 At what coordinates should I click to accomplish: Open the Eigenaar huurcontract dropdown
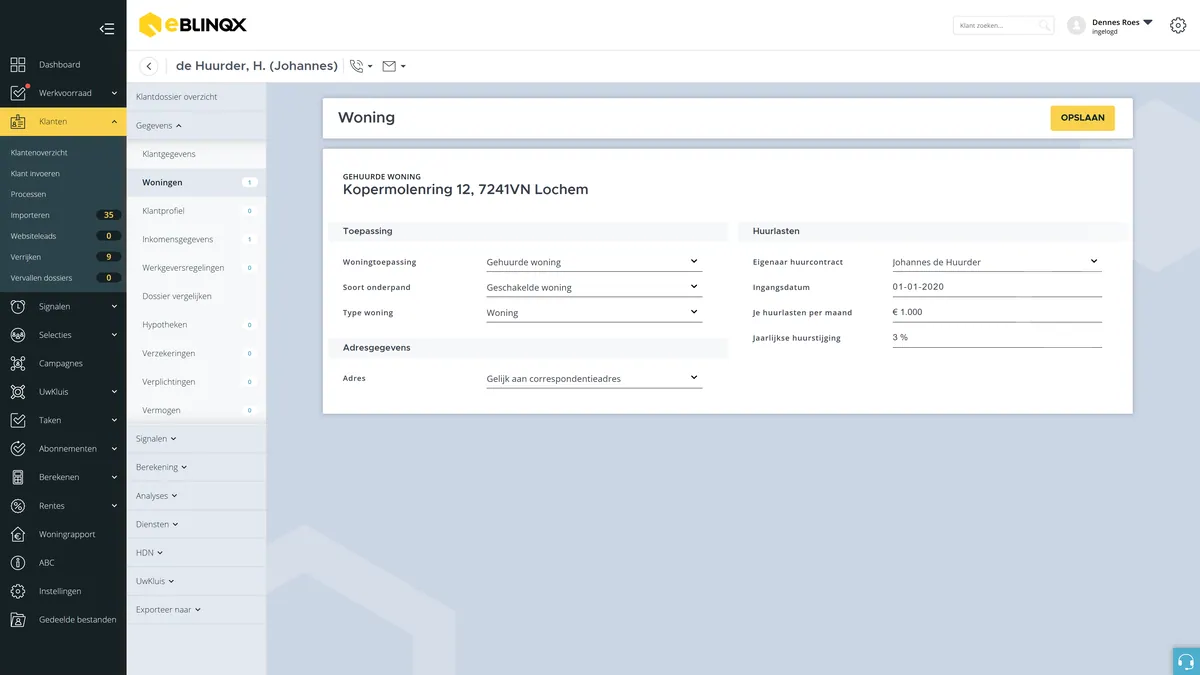pyautogui.click(x=997, y=262)
